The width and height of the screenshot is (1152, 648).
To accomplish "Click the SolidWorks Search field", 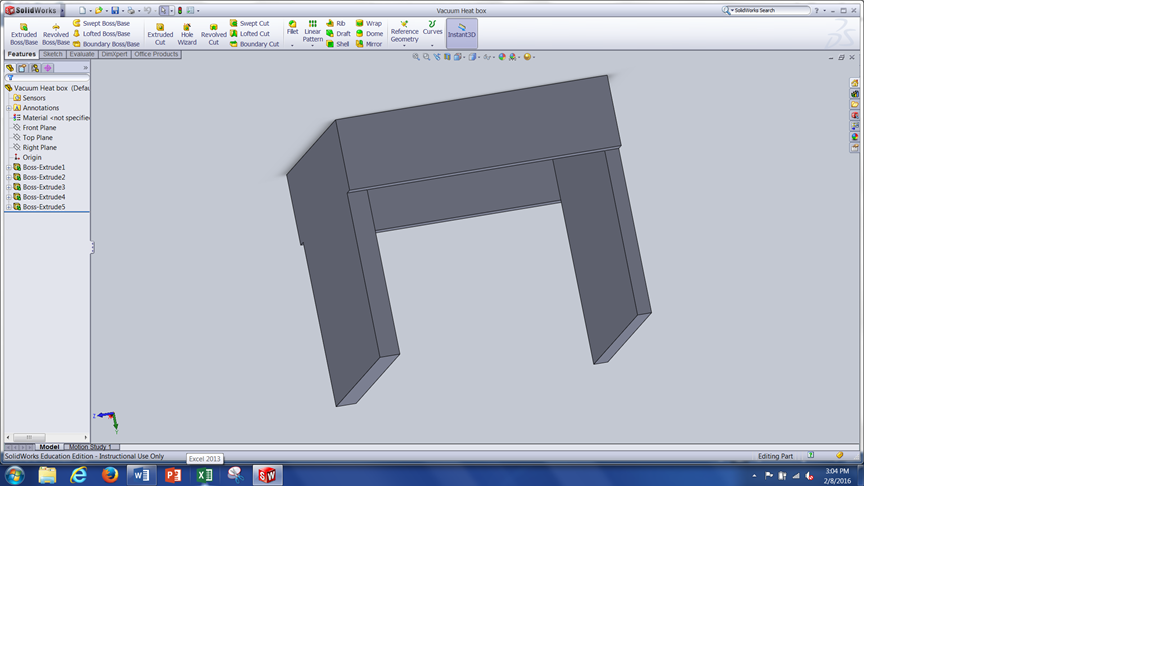I will tap(770, 10).
